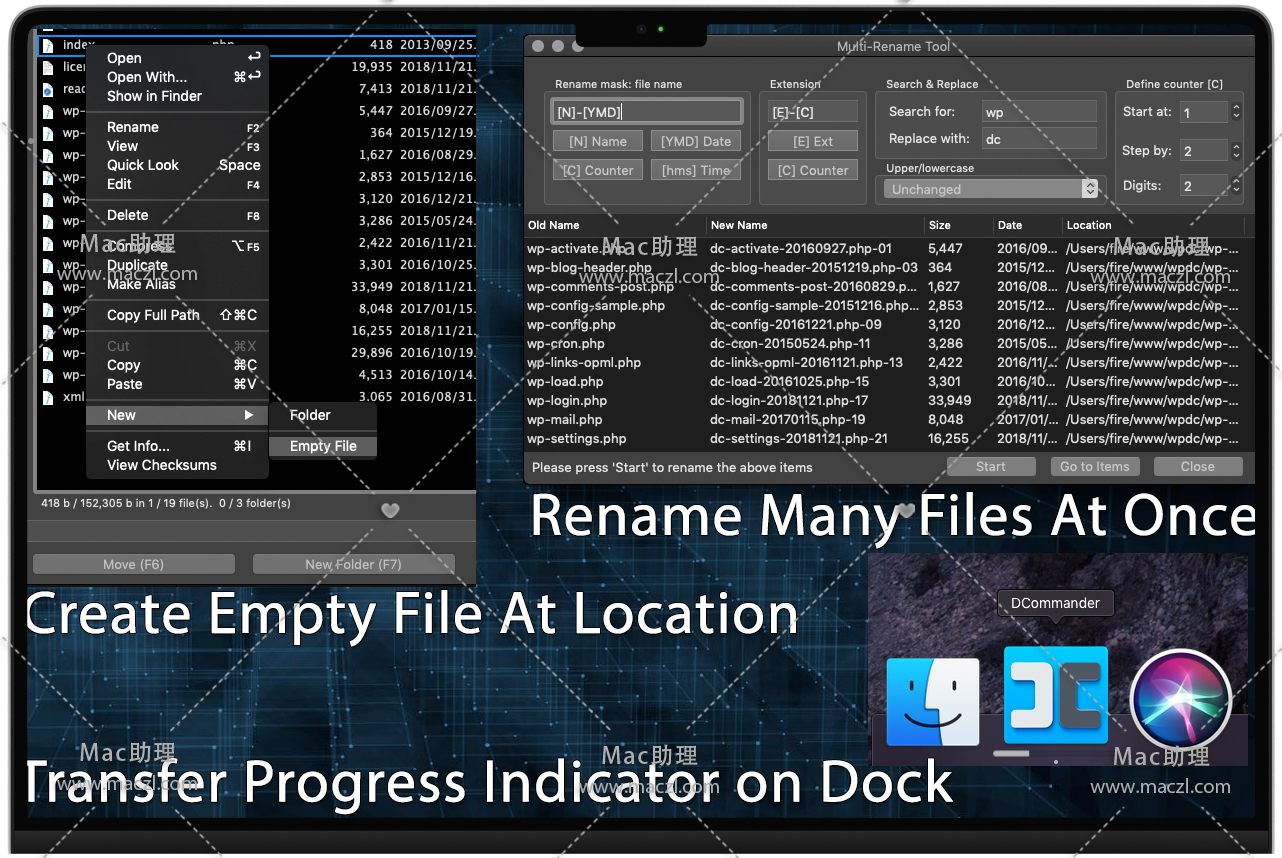Click Close at the bottom of Multi-Rename Tool
This screenshot has width=1282, height=858.
click(x=1198, y=467)
